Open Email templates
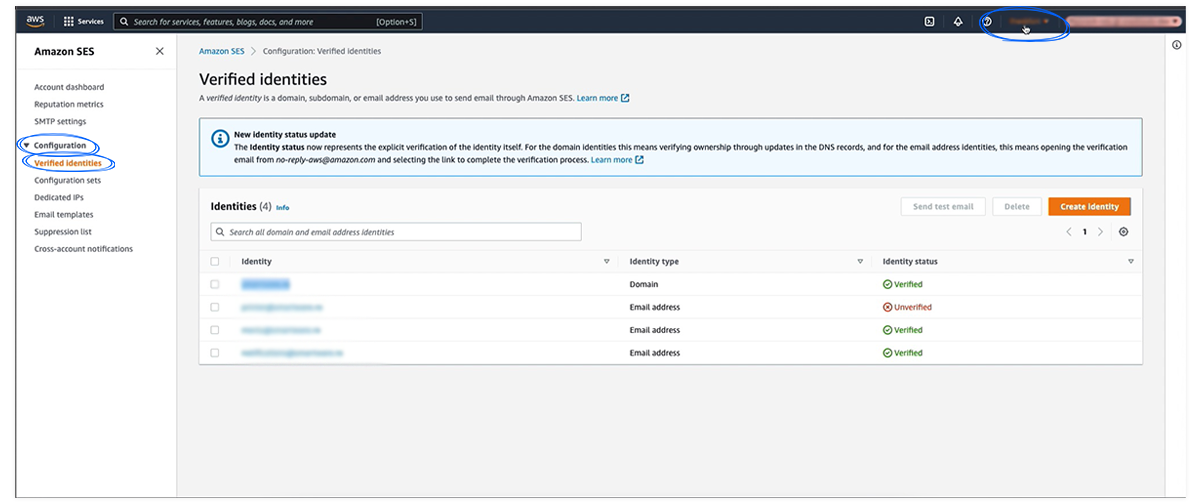Screen dimensions: 1200x504 pyautogui.click(x=64, y=214)
